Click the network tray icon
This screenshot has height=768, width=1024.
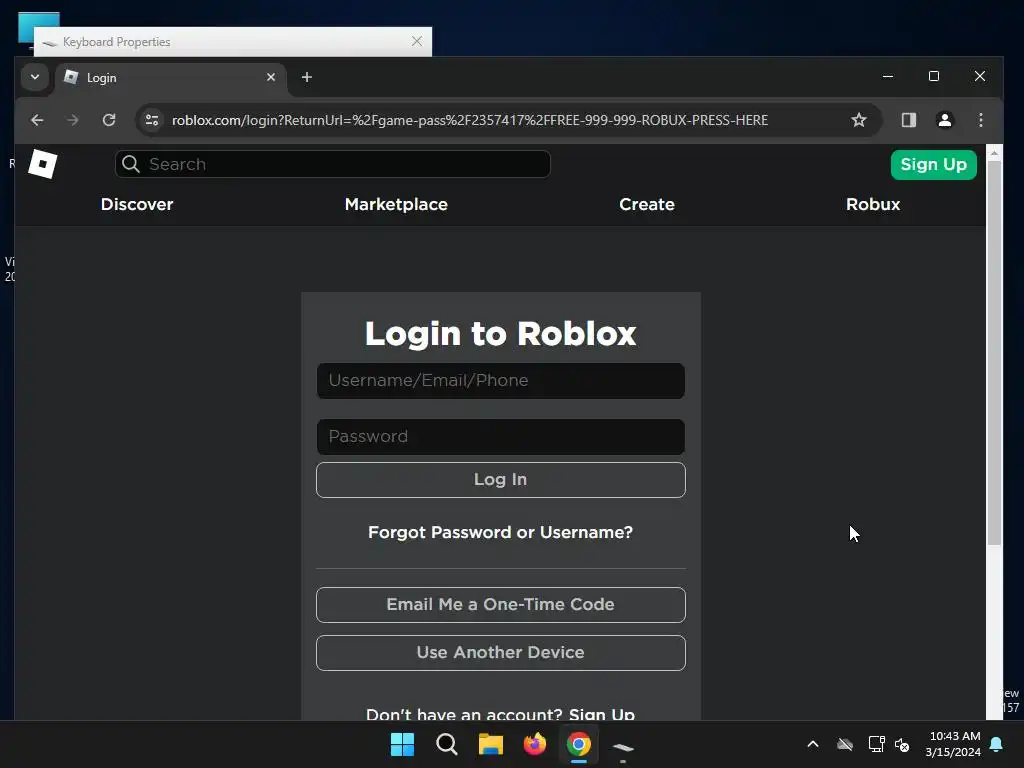pos(876,744)
